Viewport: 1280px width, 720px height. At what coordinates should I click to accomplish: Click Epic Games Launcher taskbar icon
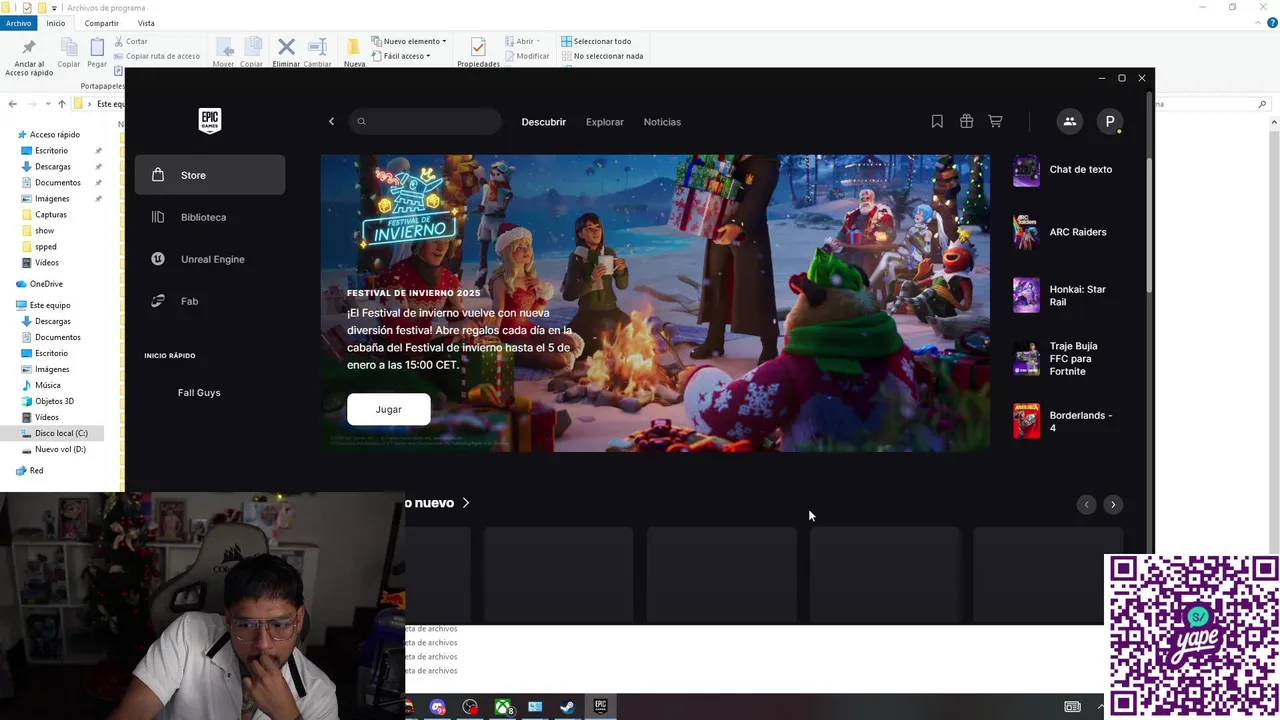pyautogui.click(x=600, y=707)
